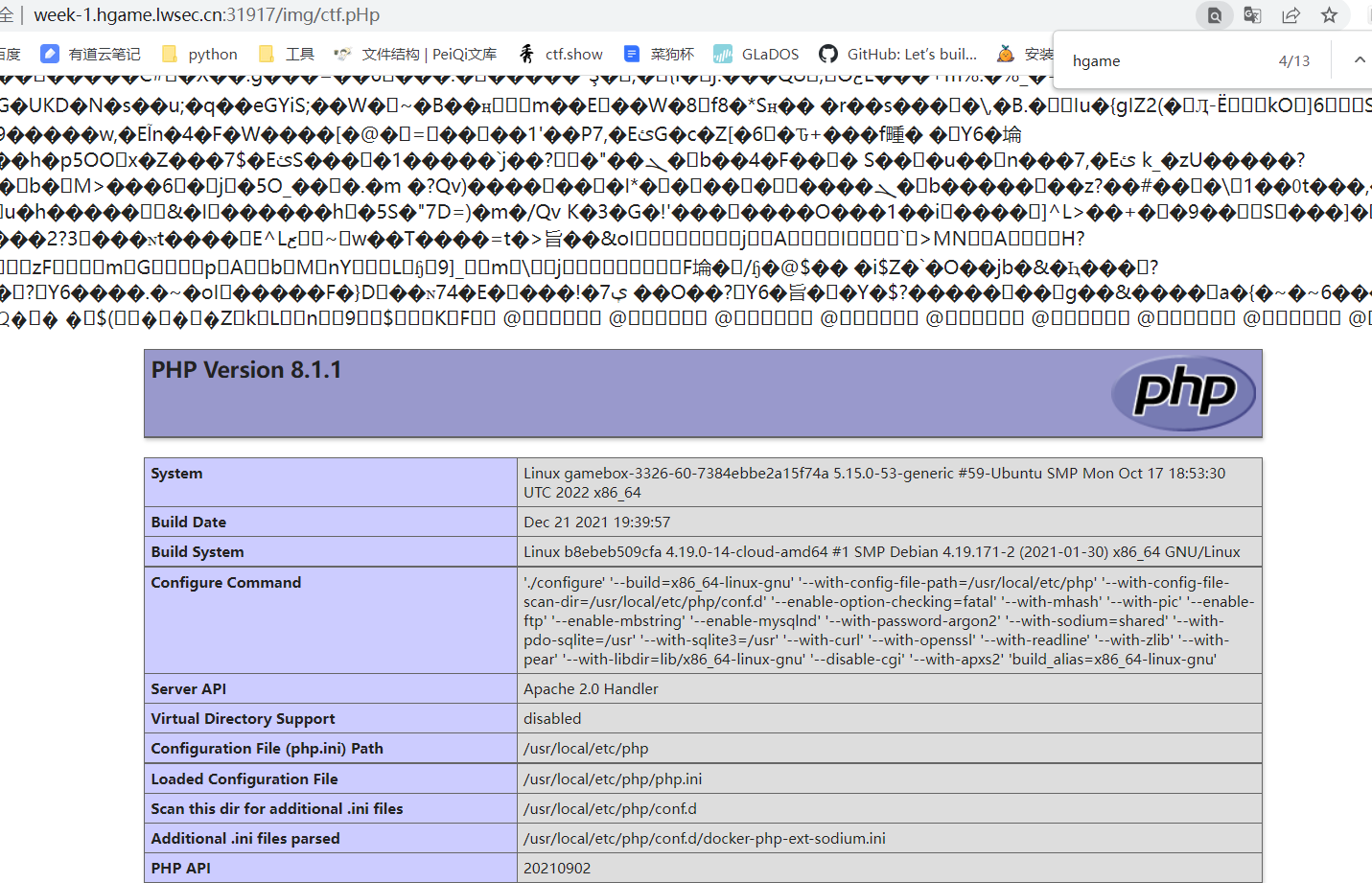Select the Build Date label

tap(188, 523)
